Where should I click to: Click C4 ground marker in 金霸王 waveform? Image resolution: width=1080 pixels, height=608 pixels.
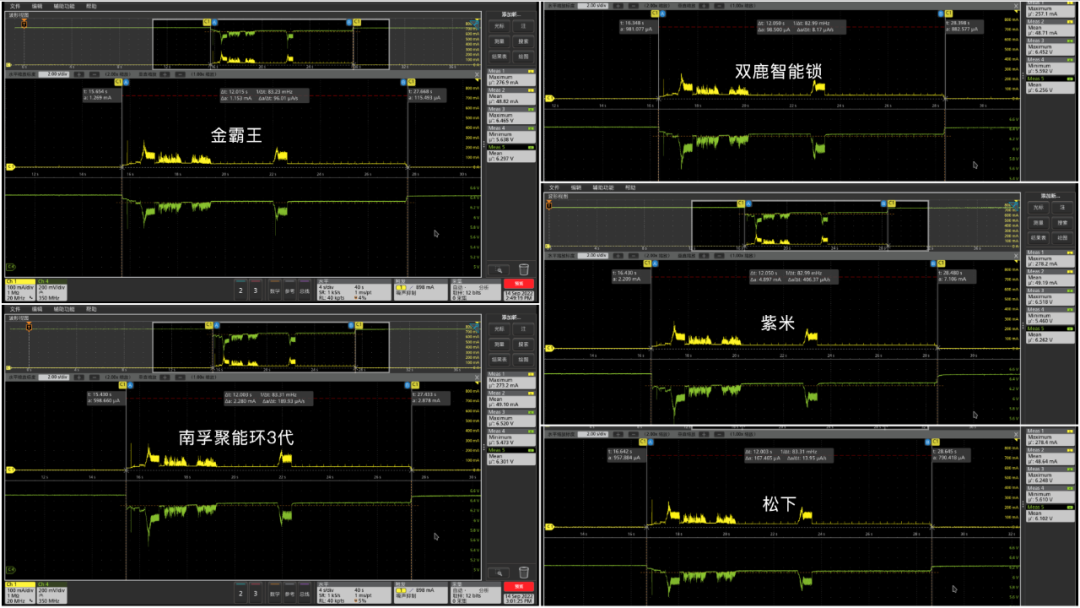pyautogui.click(x=10, y=266)
